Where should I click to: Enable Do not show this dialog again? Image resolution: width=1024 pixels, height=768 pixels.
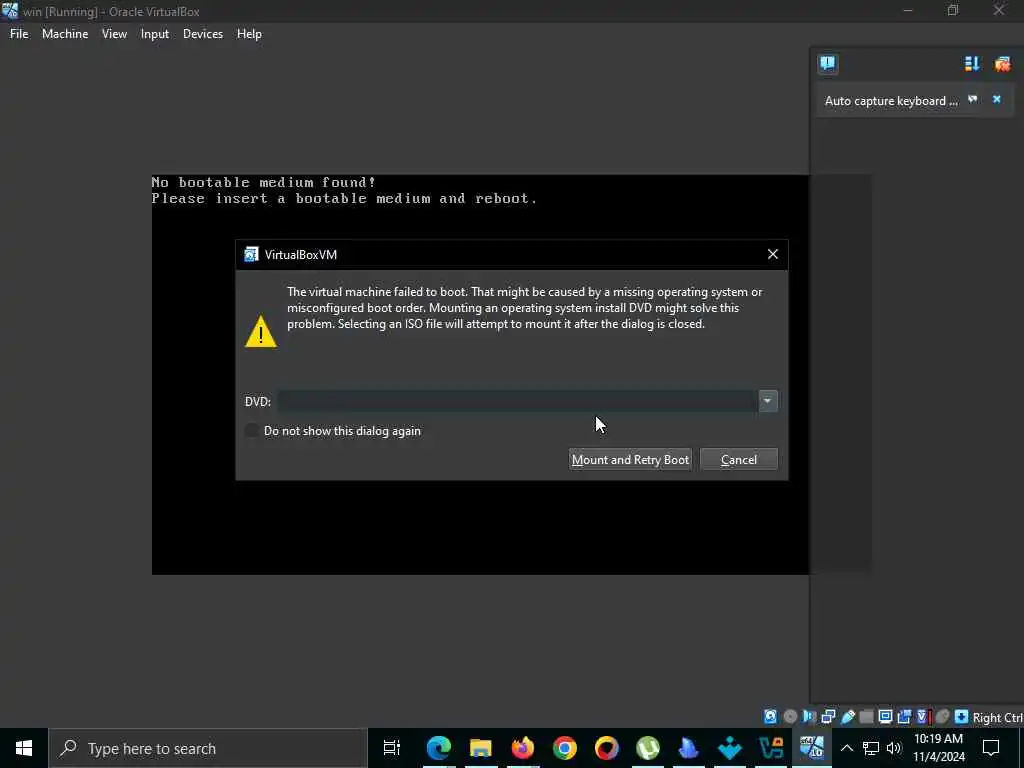251,430
